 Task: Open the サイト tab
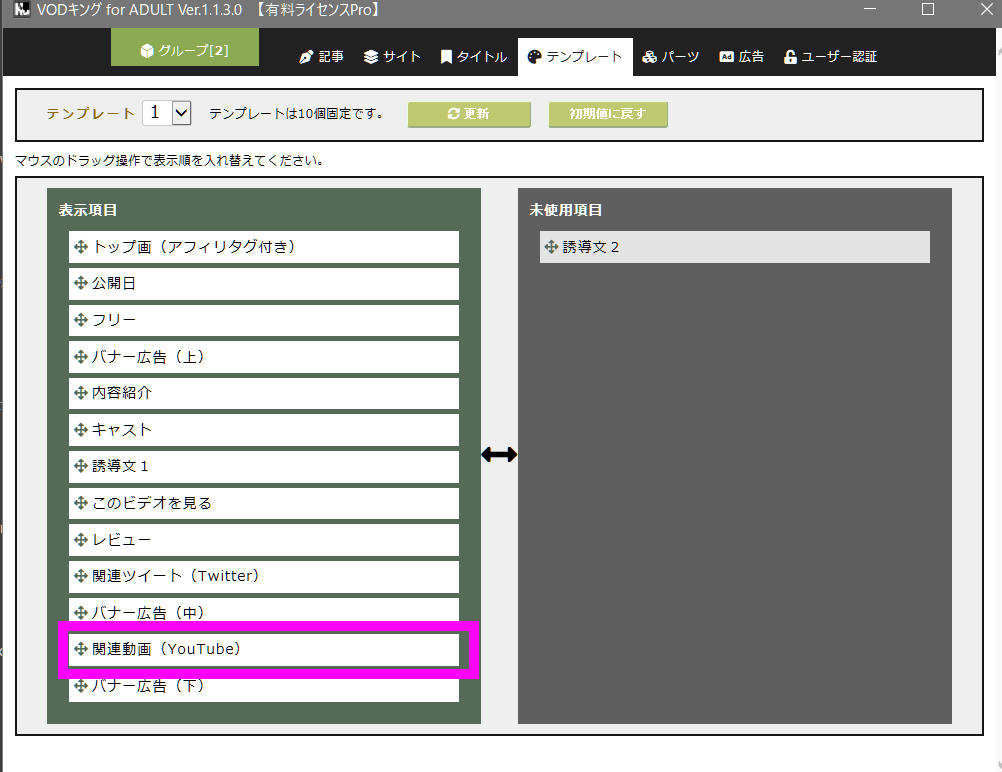[x=392, y=57]
